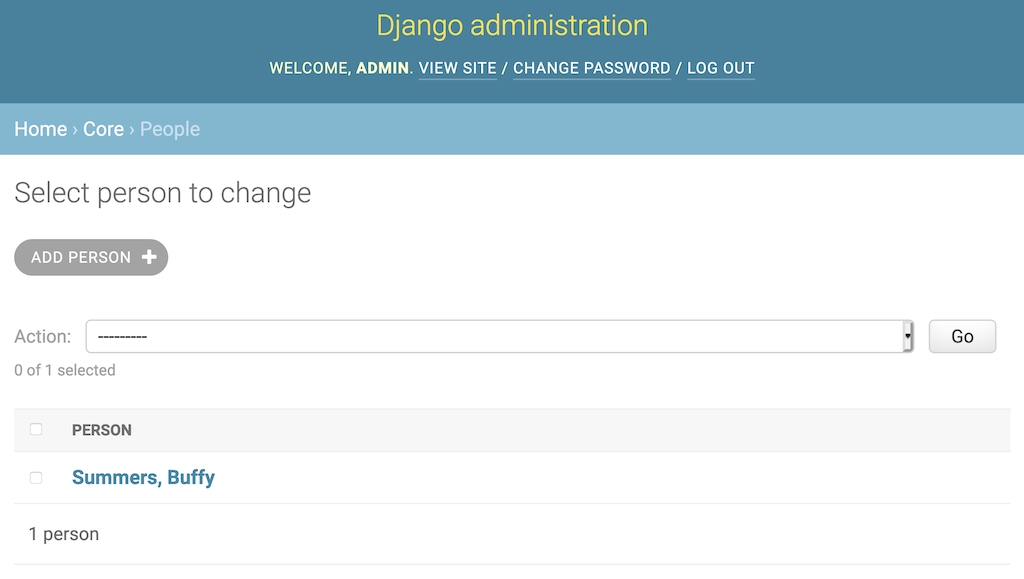Navigate to Core in the breadcrumb
Screen dimensions: 1024x579
[103, 129]
